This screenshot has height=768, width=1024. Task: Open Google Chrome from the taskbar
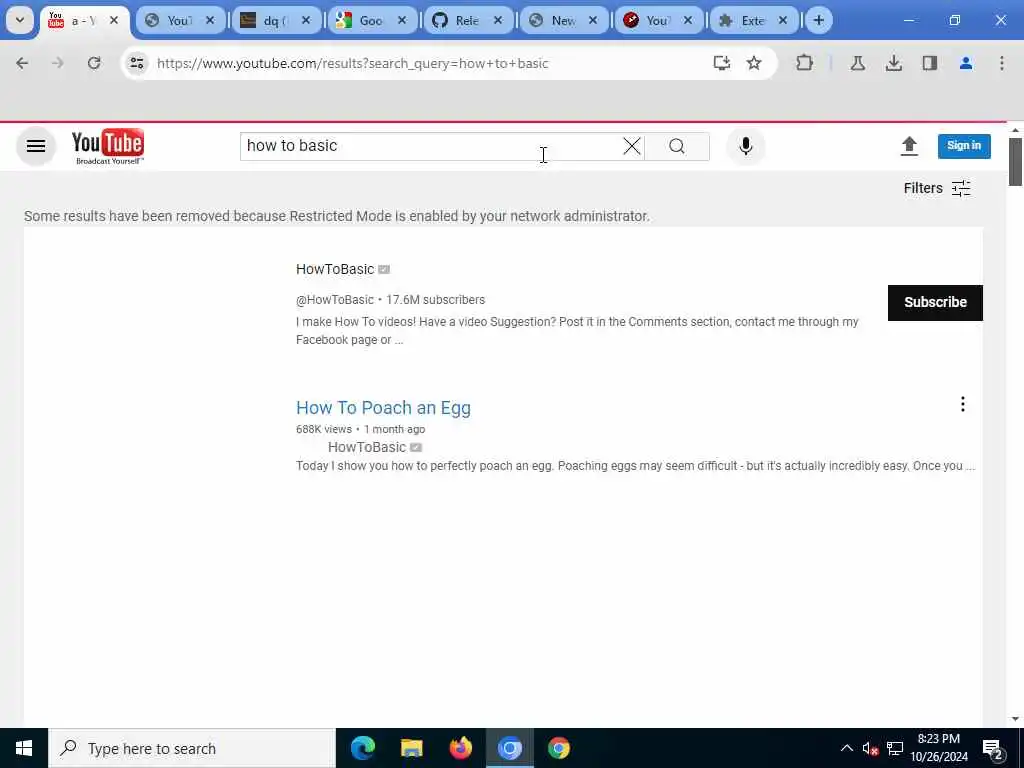pos(559,748)
